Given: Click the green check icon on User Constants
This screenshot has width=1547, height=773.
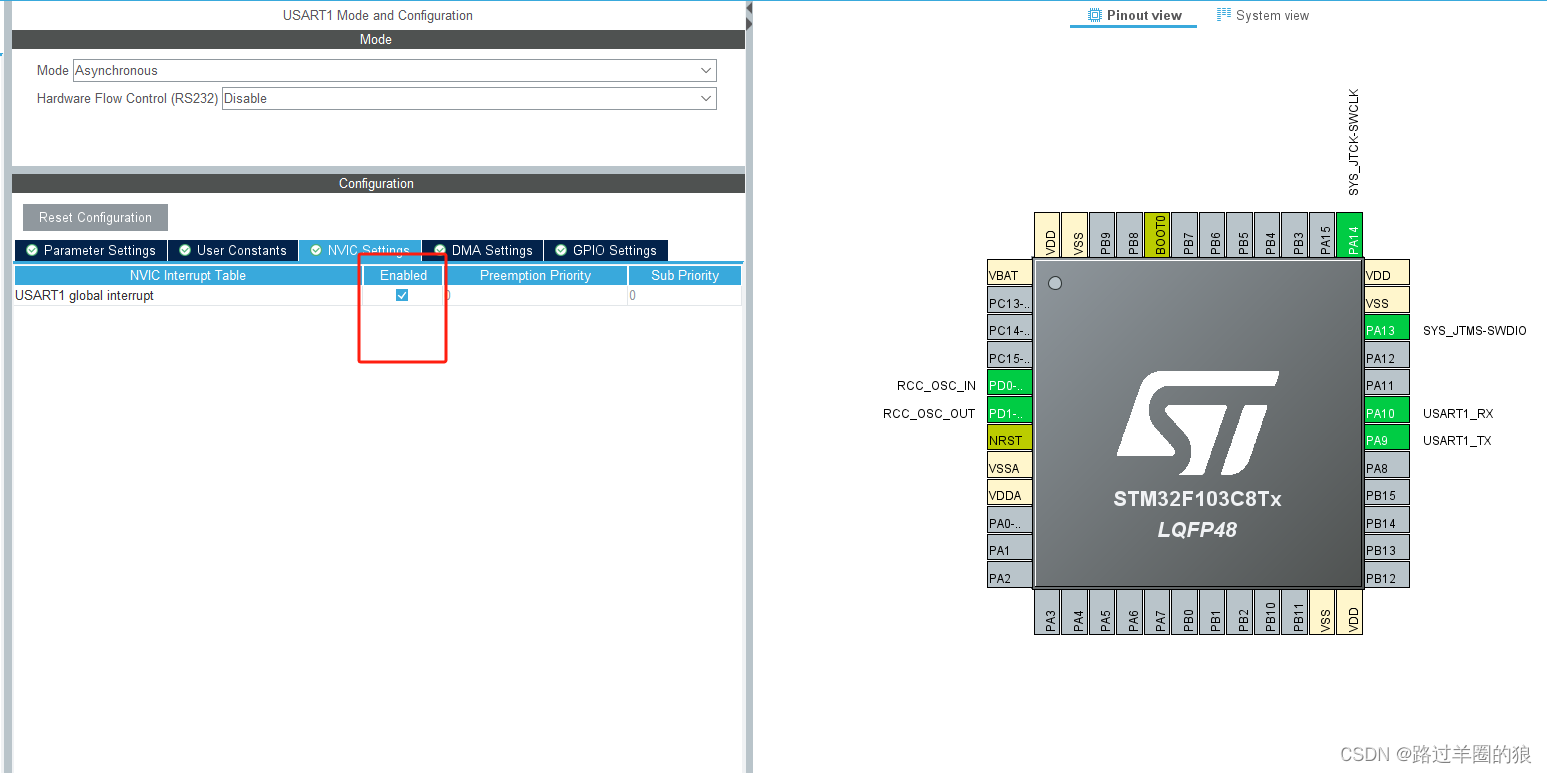Looking at the screenshot, I should pyautogui.click(x=185, y=250).
